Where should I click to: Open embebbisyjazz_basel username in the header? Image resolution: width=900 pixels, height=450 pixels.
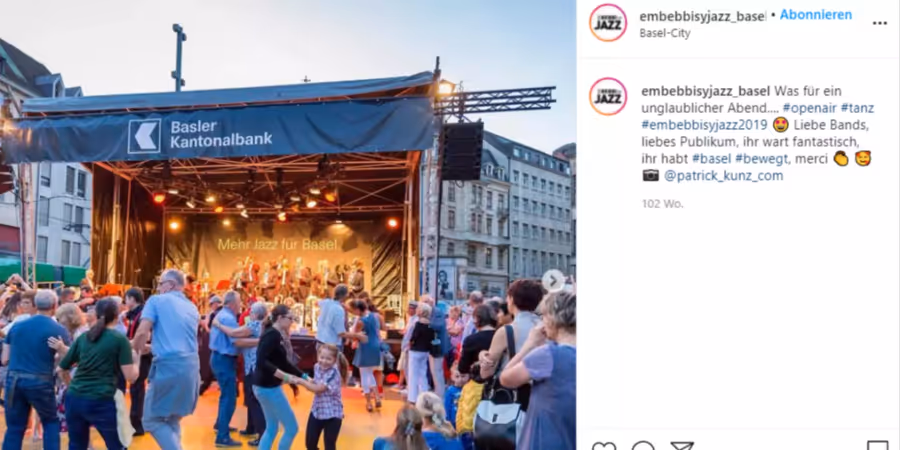point(703,17)
